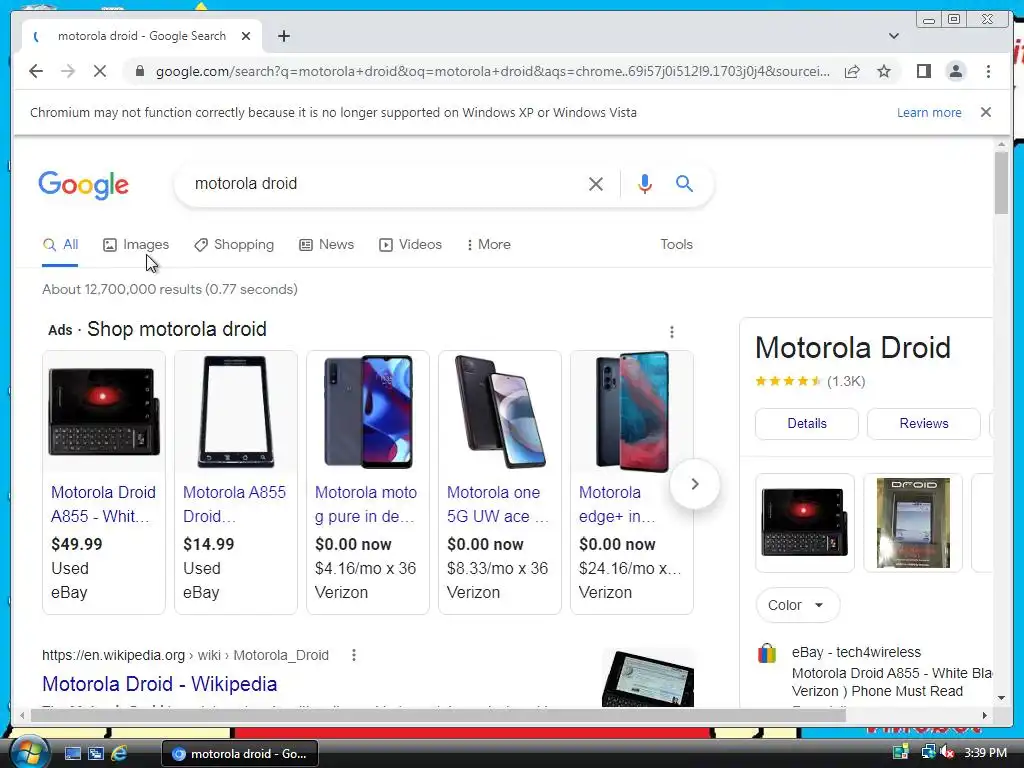Switch to Videos tab

pyautogui.click(x=410, y=245)
